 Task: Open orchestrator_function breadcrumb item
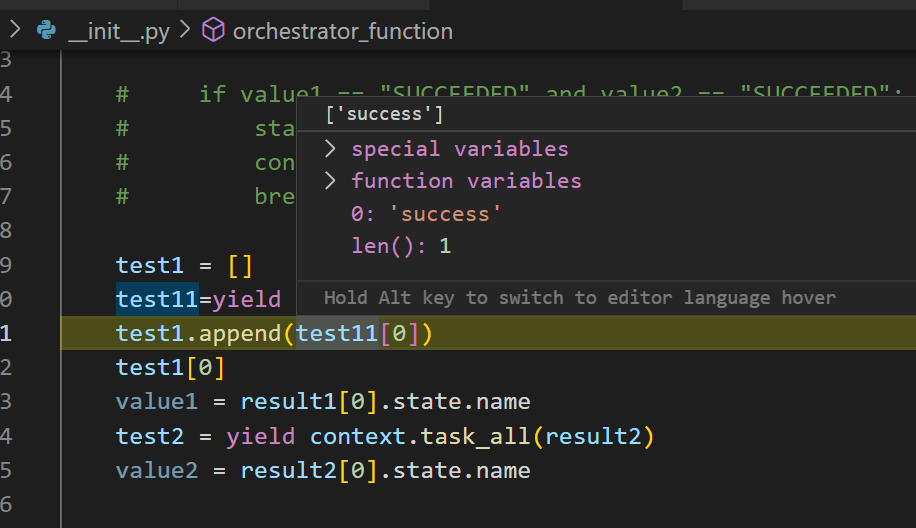coord(343,32)
